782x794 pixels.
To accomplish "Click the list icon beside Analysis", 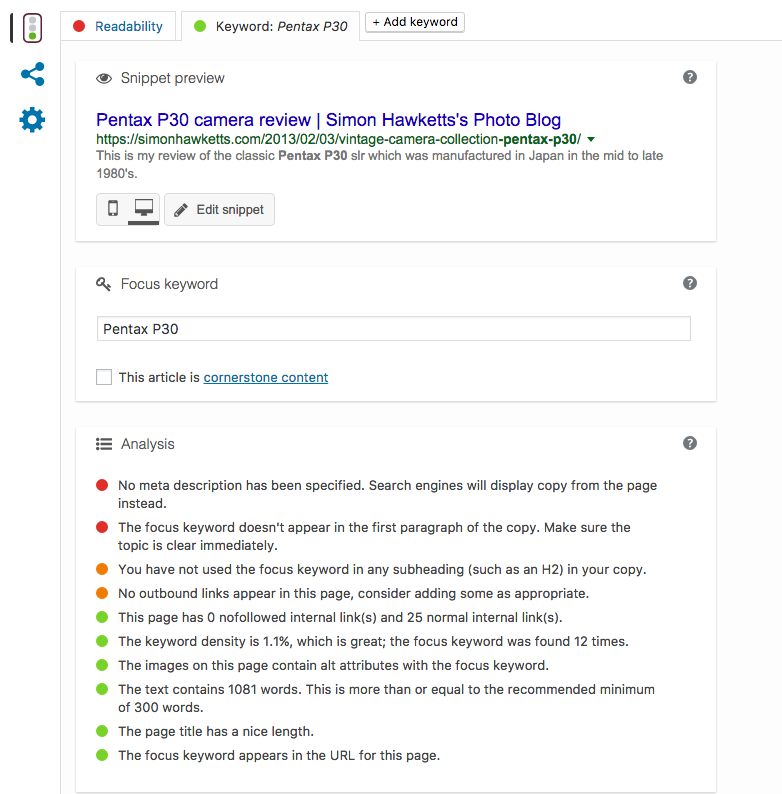I will pos(104,444).
